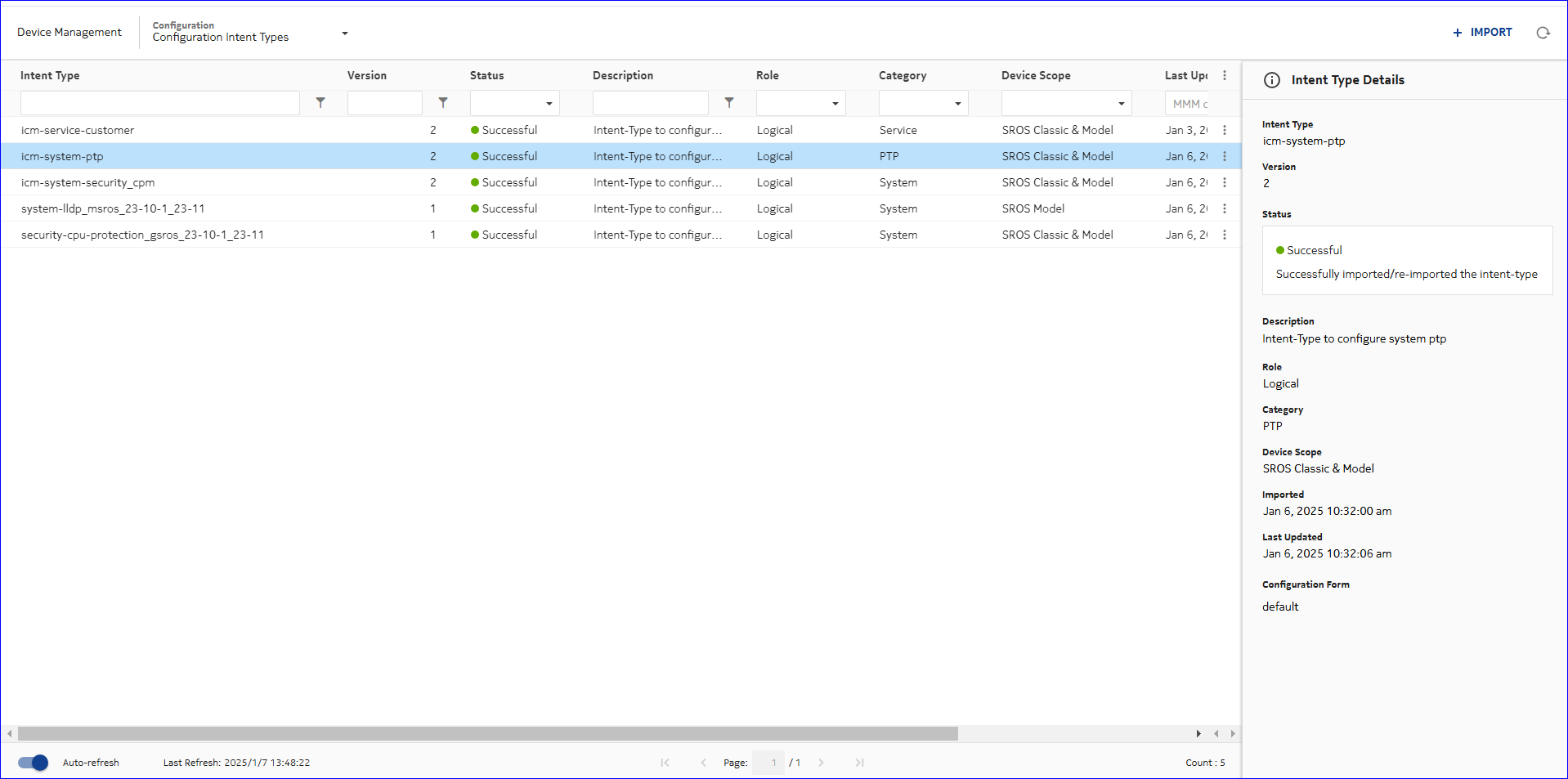Open the table column settings kebab menu
The image size is (1568, 779).
click(1224, 75)
